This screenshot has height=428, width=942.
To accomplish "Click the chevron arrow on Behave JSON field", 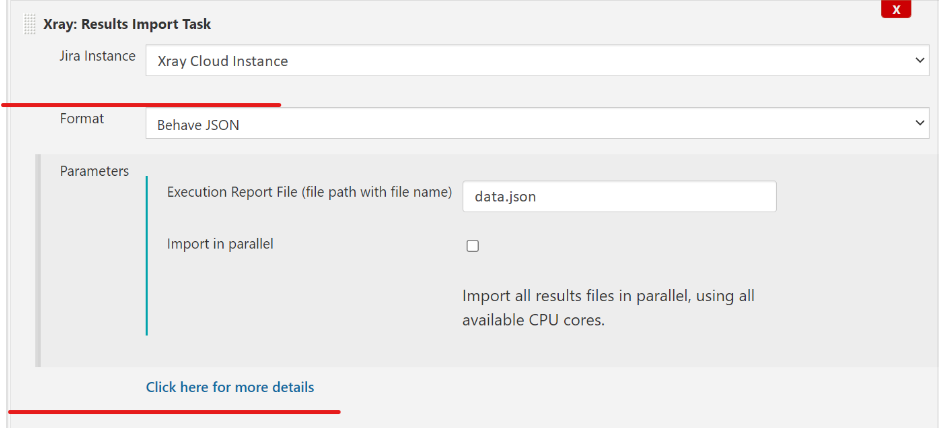I will coord(919,123).
